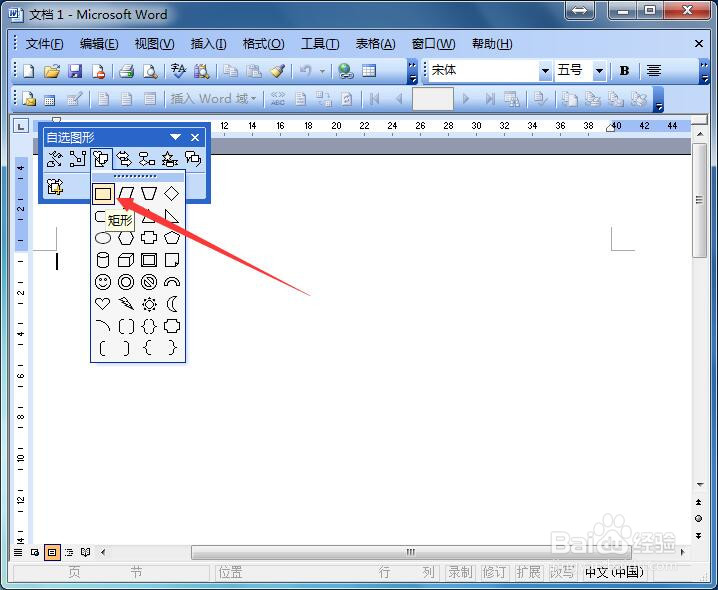Open the Callouts category
The image size is (718, 590).
coord(193,159)
